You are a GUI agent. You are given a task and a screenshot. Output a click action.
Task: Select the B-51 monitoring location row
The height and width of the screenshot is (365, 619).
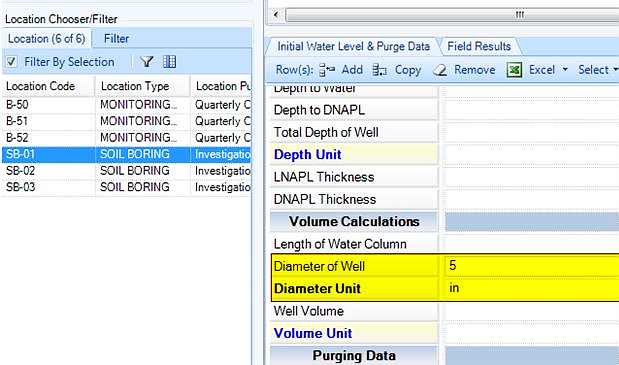tap(126, 121)
